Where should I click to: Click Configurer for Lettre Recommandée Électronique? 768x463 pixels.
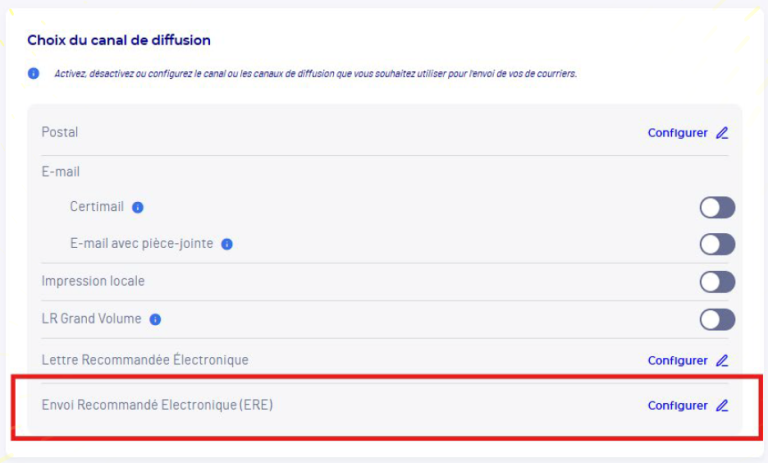tap(677, 361)
